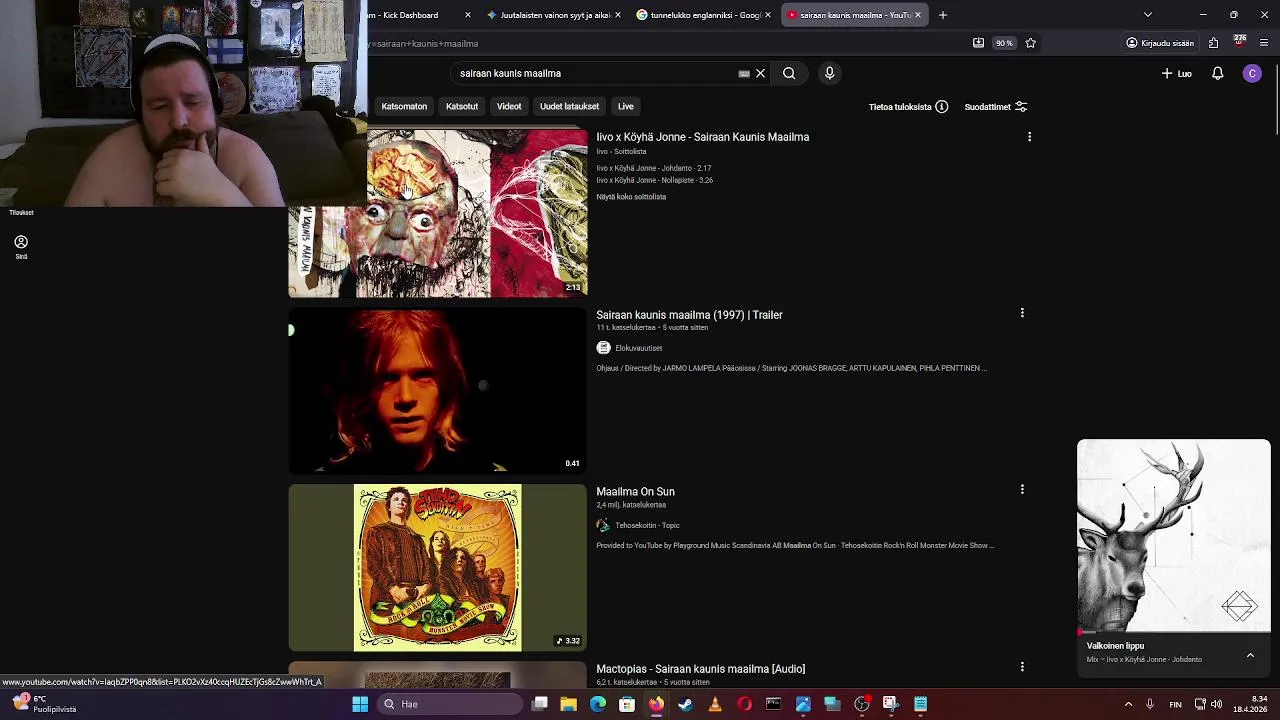
Task: Close the sairaan kaunis maailma YouTube tab
Action: click(x=917, y=15)
